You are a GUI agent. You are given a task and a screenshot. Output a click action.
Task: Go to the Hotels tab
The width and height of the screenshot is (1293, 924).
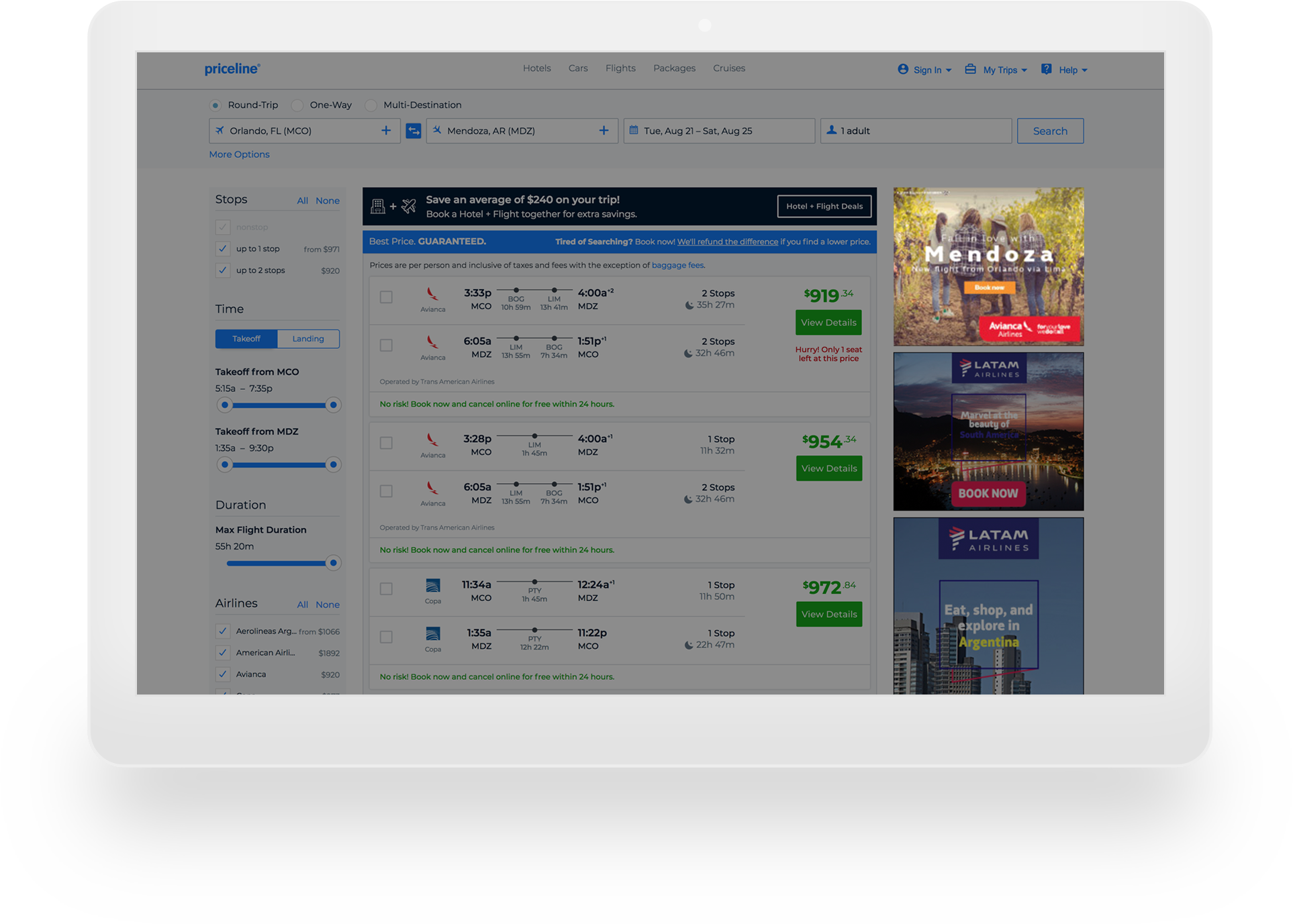537,68
